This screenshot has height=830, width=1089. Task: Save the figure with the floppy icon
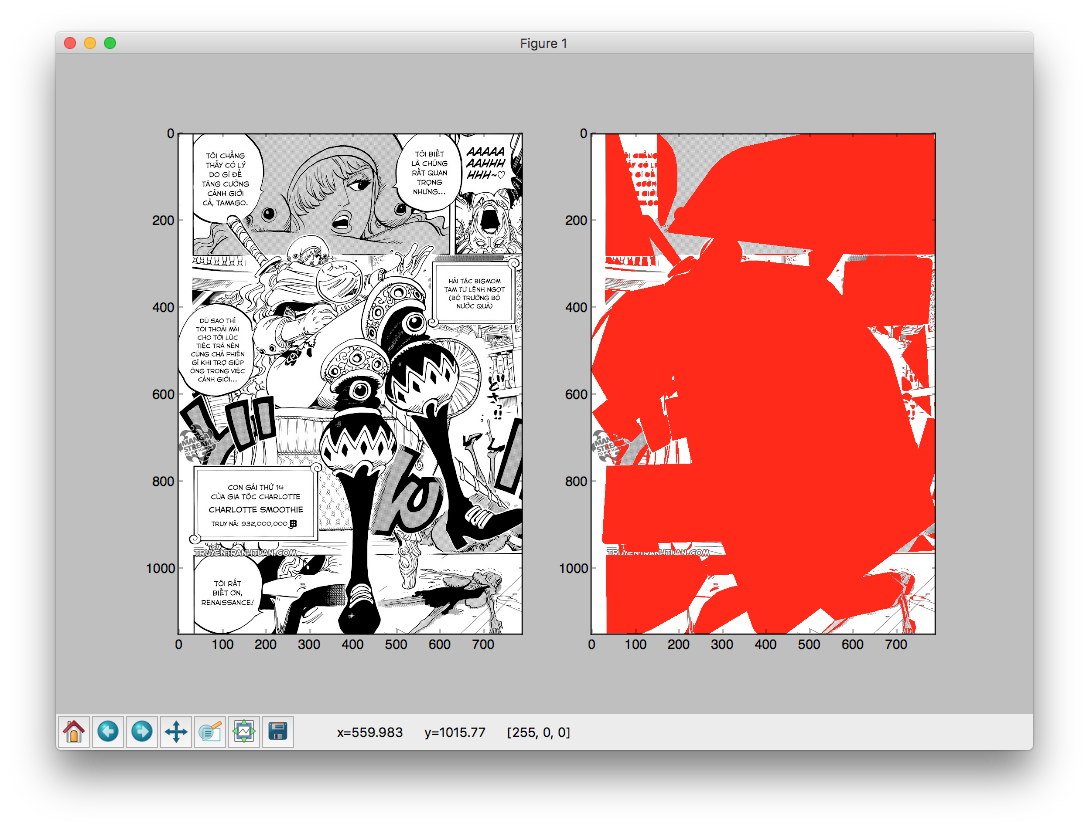point(278,731)
